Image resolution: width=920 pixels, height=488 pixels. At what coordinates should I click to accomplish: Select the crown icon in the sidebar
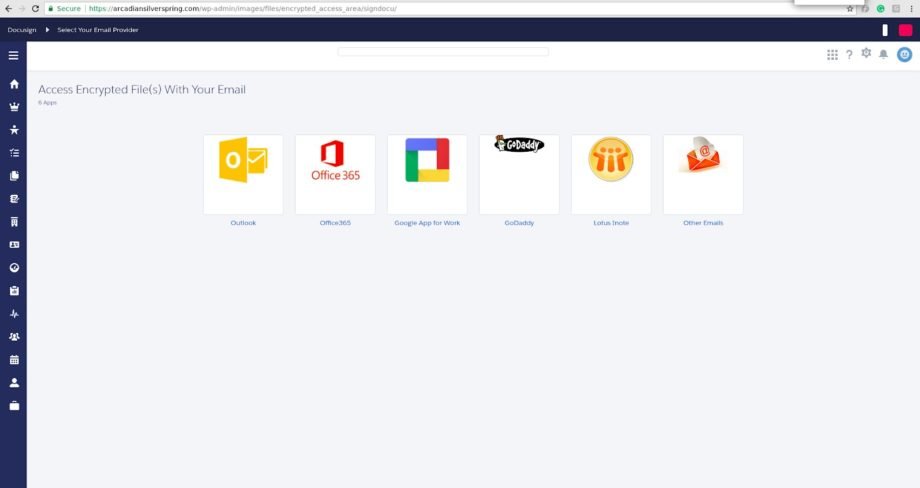click(x=14, y=107)
